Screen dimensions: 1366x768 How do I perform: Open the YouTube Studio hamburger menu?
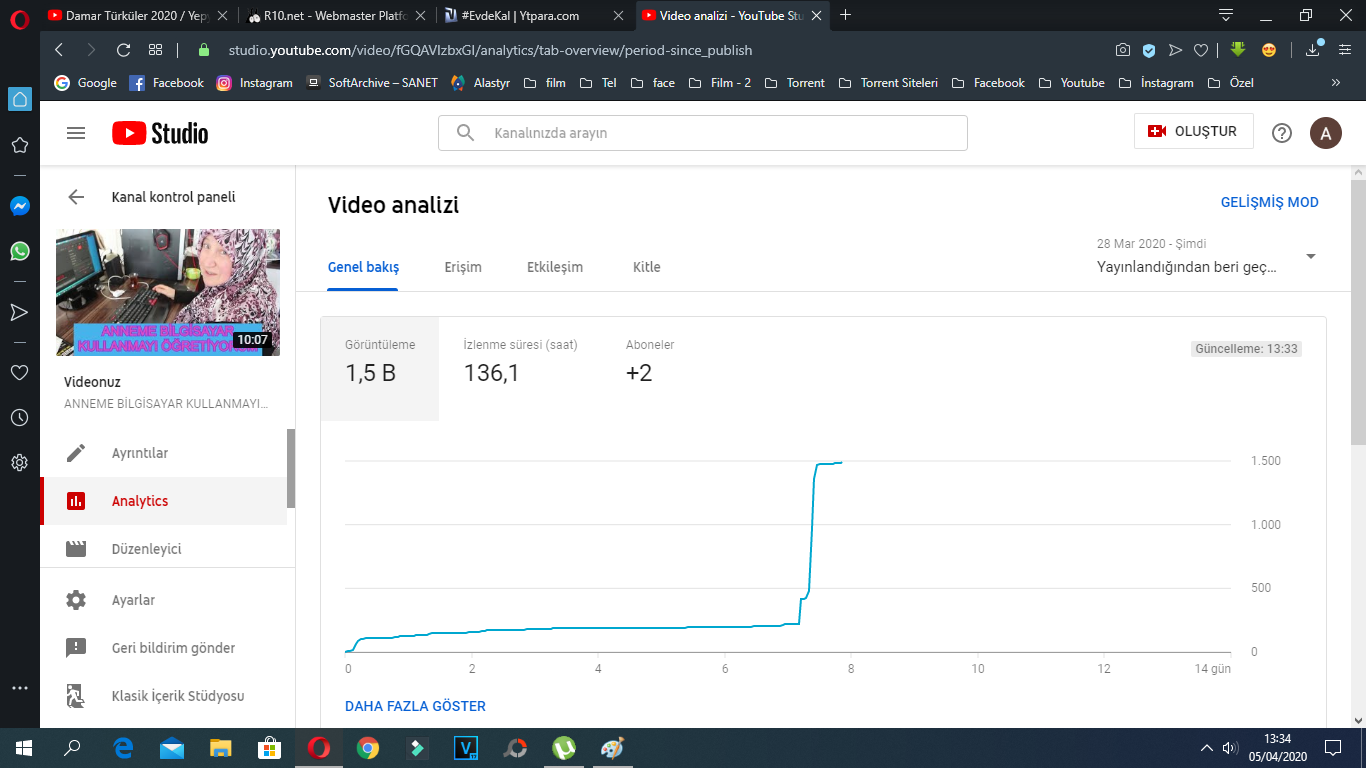76,133
